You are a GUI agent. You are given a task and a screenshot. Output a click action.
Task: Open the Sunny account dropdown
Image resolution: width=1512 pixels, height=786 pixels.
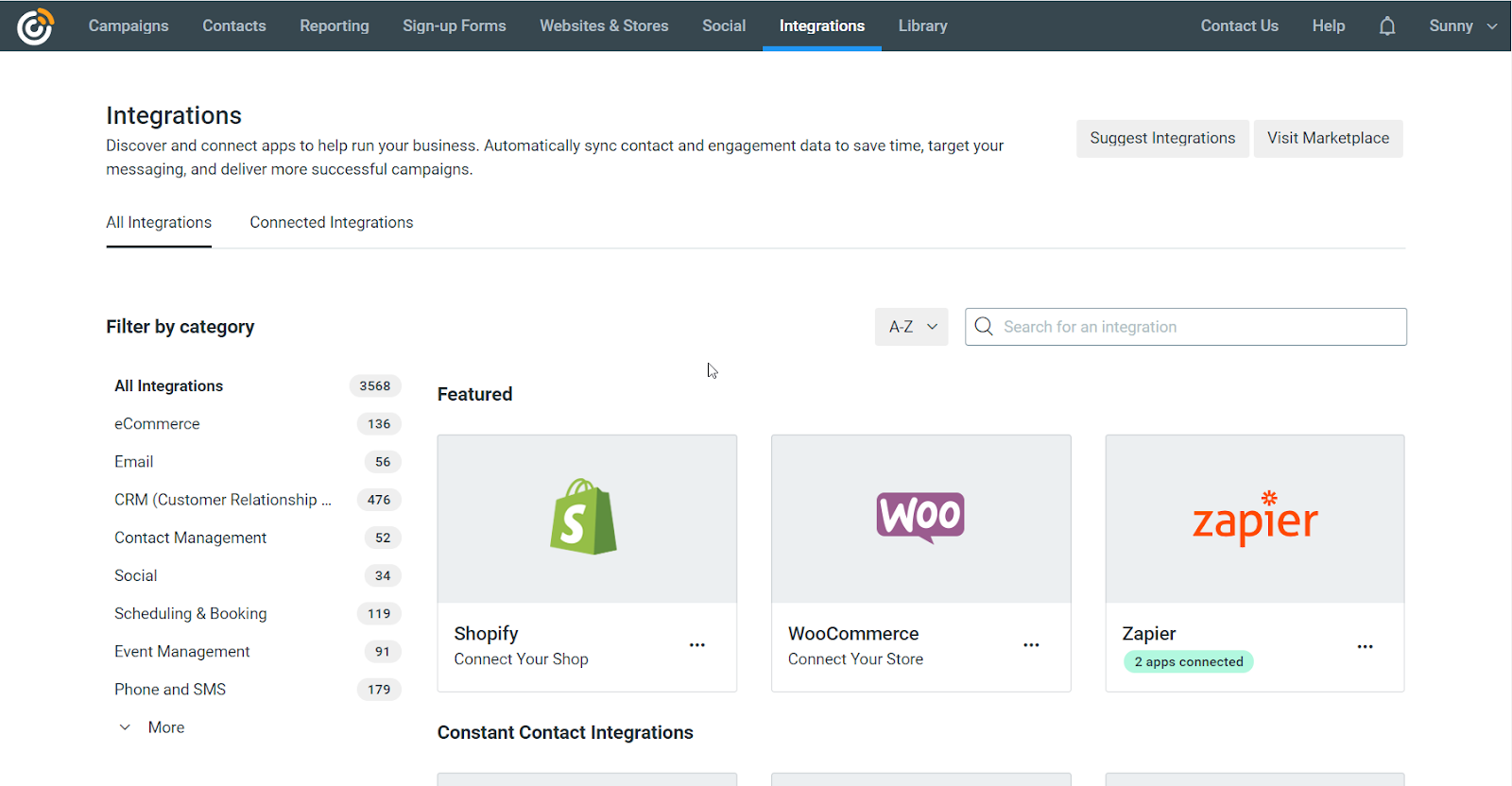1462,26
